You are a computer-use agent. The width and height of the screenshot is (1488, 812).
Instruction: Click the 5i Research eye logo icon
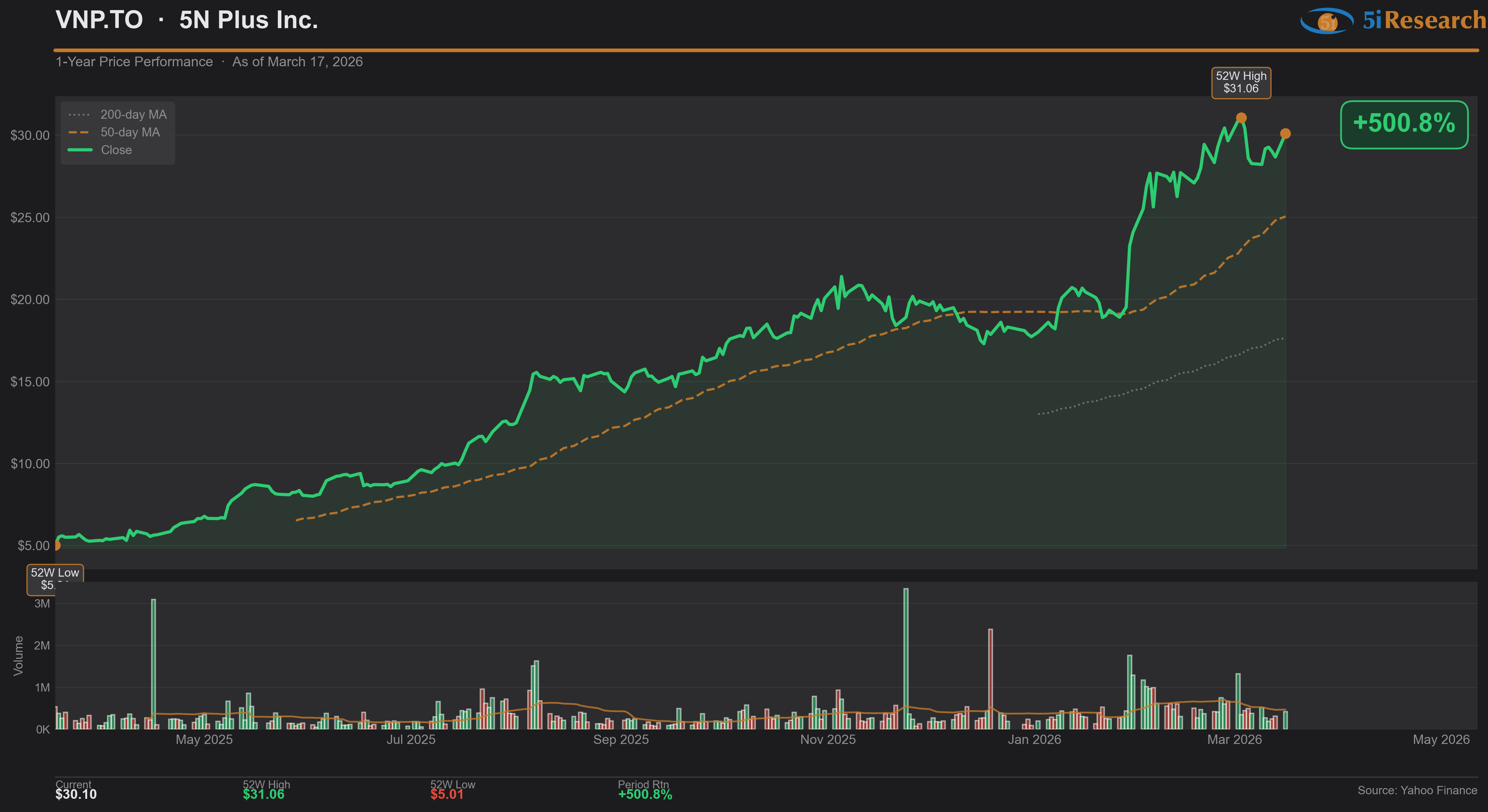tap(1327, 21)
